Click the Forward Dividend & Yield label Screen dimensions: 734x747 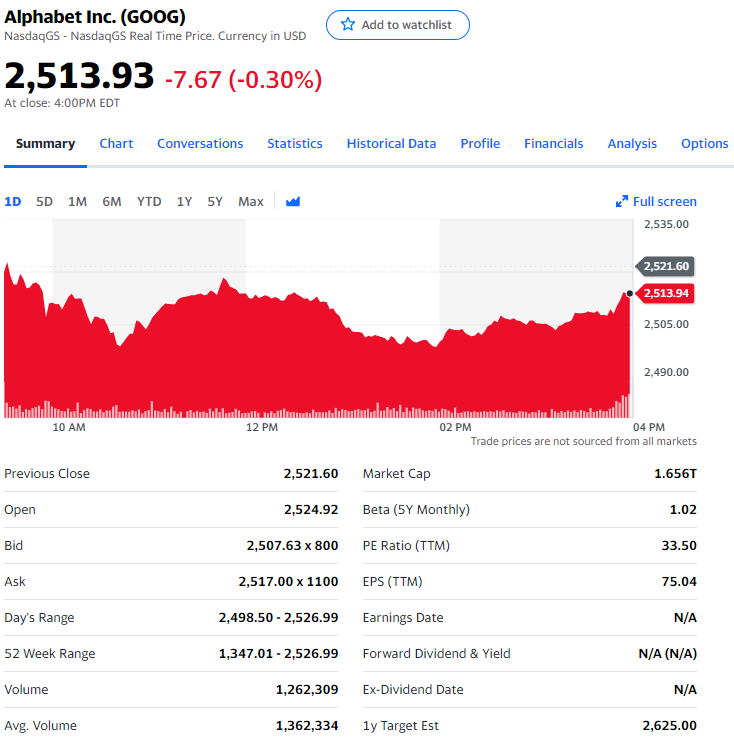[x=436, y=654]
